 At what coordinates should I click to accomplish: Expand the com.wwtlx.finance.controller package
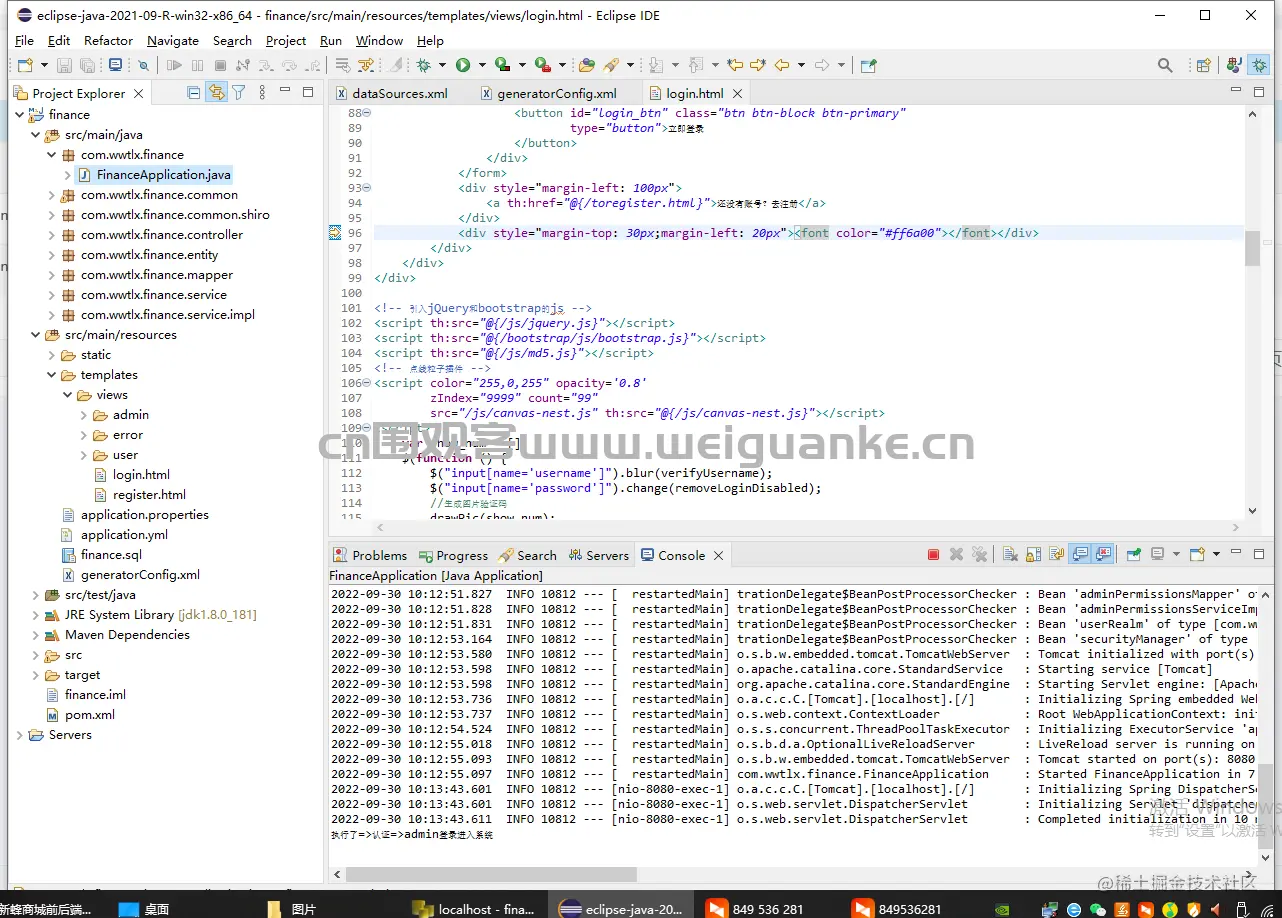(52, 235)
